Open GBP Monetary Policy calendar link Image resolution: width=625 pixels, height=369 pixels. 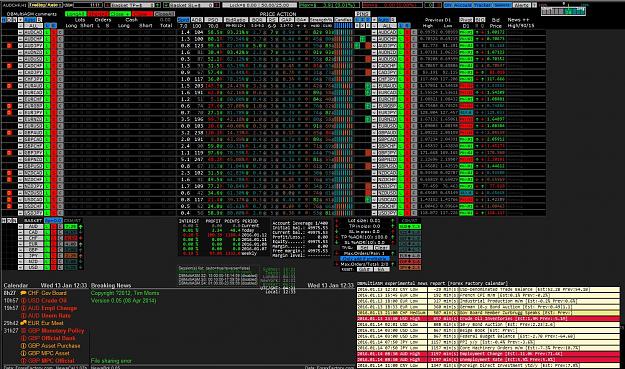point(56,331)
